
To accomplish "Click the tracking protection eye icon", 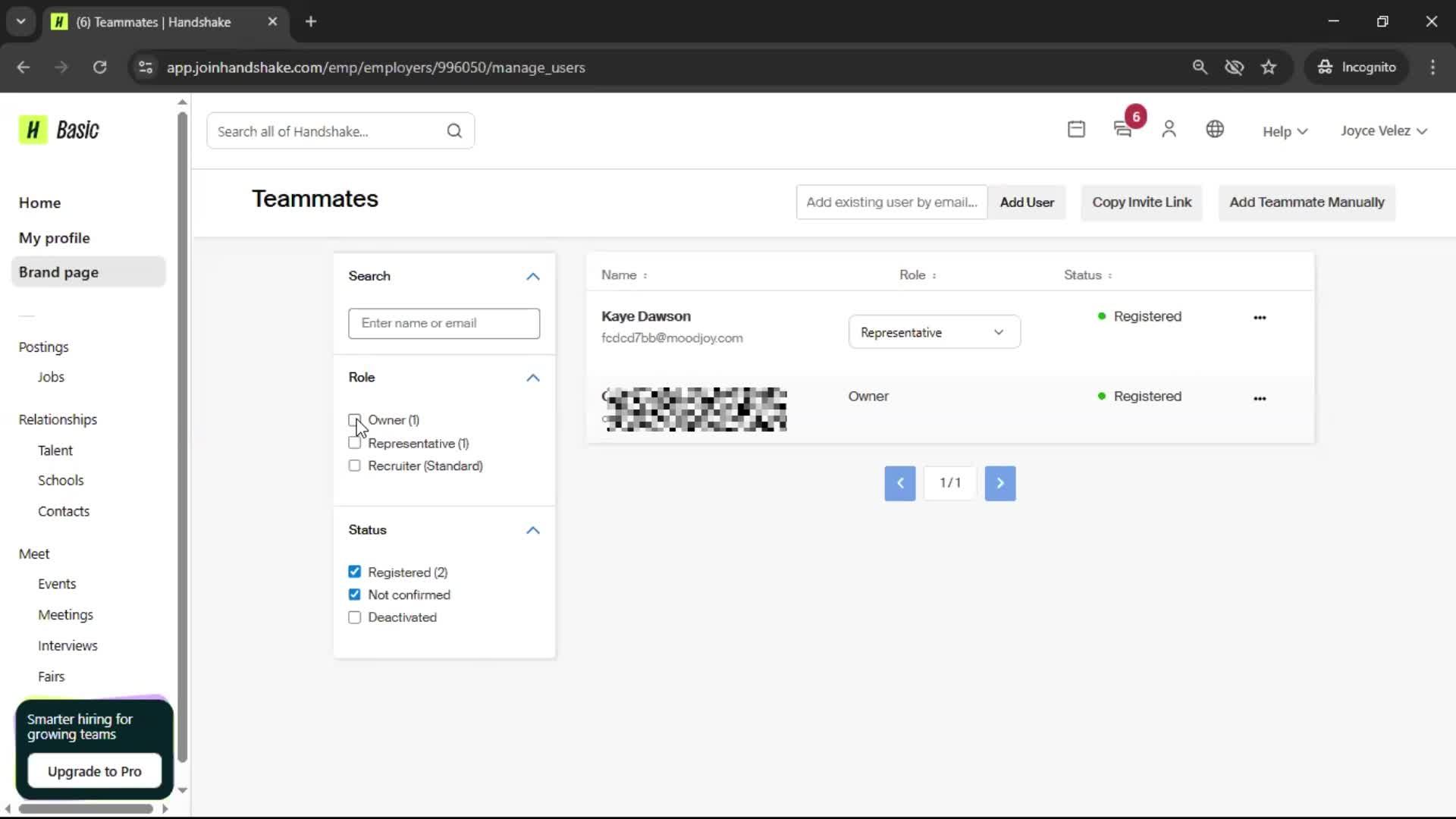I will click(1235, 67).
